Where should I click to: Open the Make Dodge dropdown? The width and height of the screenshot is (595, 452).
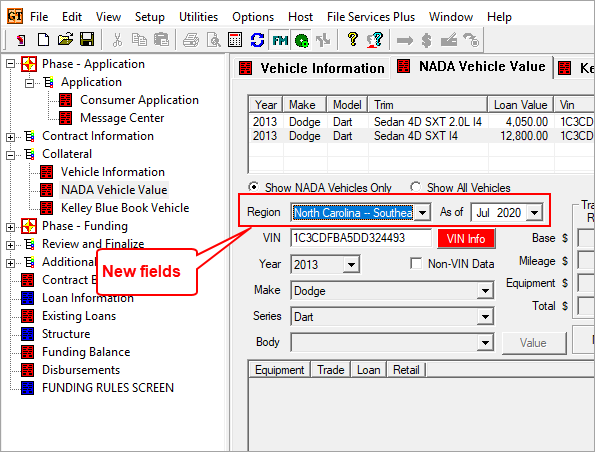point(485,291)
